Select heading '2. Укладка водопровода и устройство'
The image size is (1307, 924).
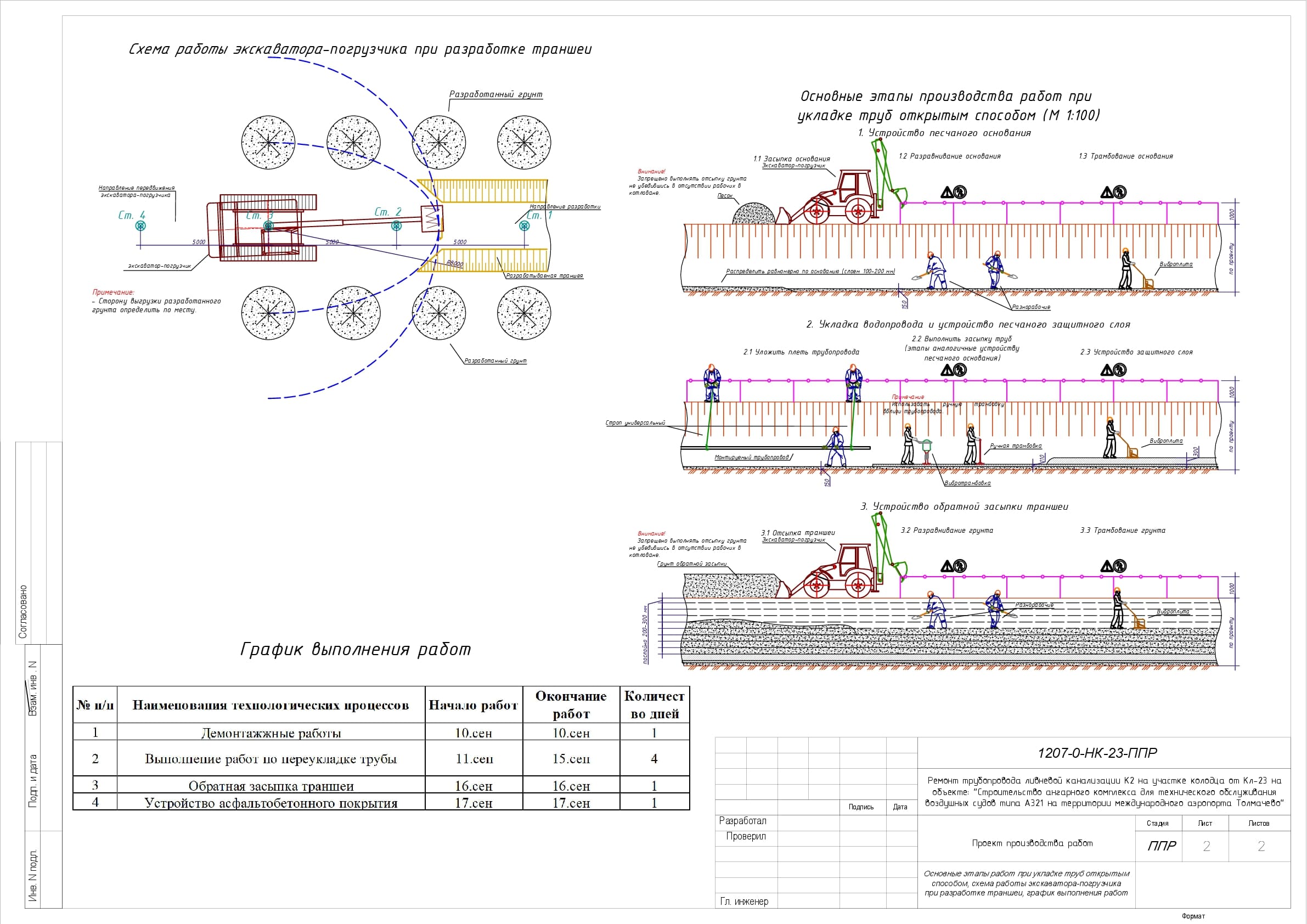(968, 324)
